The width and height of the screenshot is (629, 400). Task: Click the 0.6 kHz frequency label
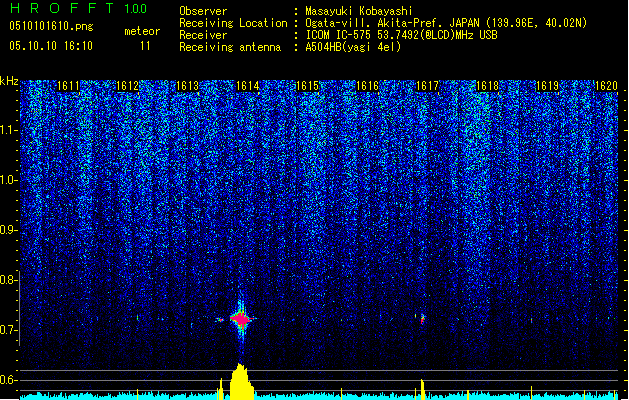(9, 380)
